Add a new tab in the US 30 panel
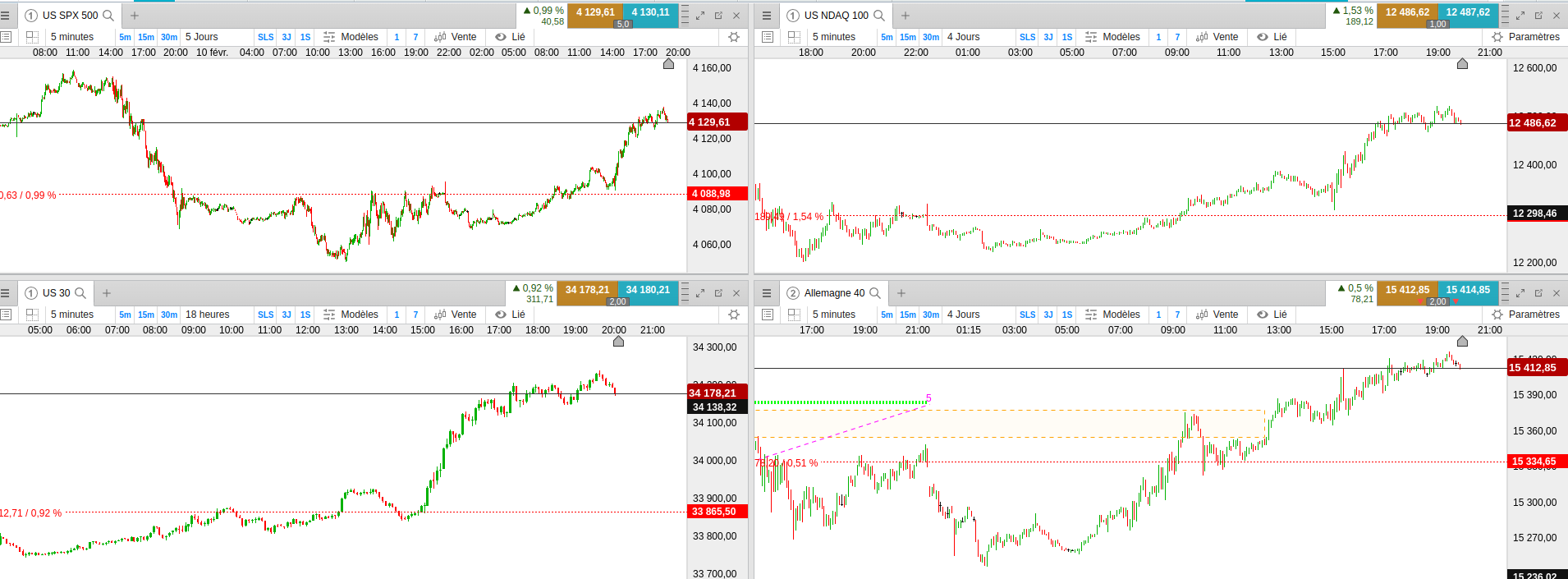 point(107,293)
